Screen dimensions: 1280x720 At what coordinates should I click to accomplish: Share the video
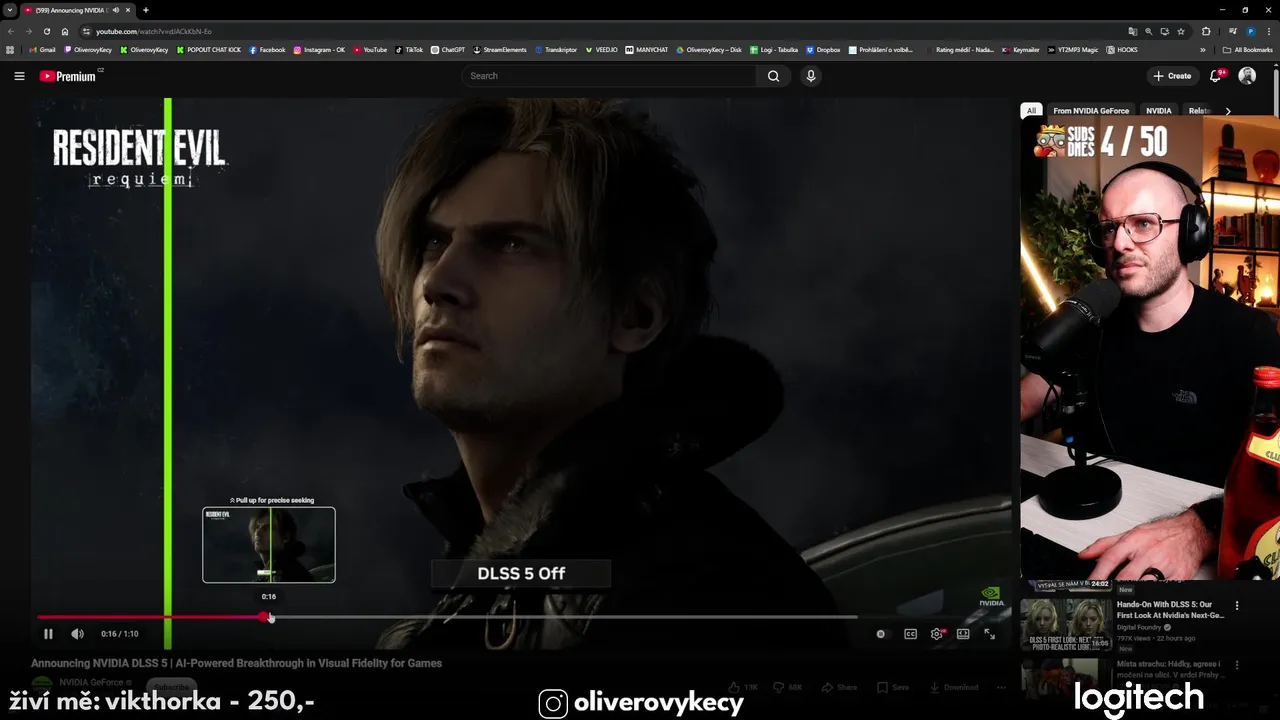[840, 687]
